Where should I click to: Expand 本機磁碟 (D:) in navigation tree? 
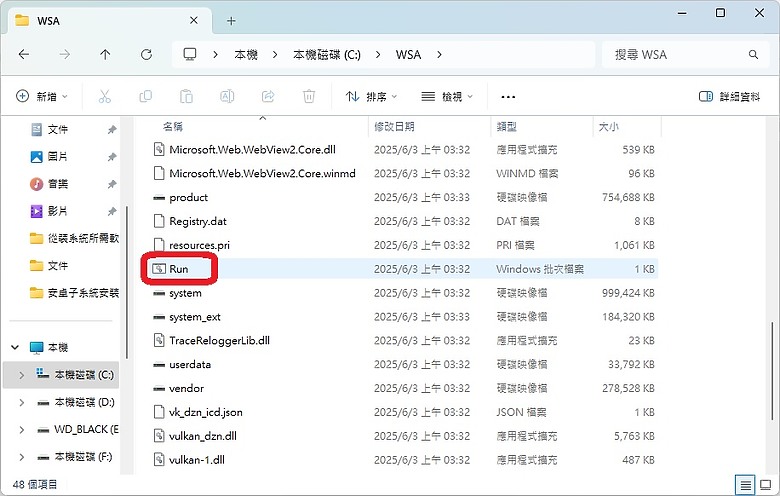pyautogui.click(x=21, y=402)
